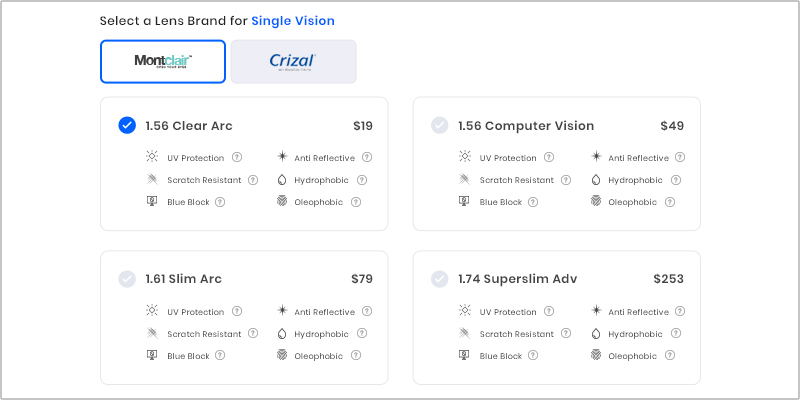Open Anti Reflective help in 1.74 Superslim Adv
Screen dimensions: 800x400
click(x=680, y=311)
